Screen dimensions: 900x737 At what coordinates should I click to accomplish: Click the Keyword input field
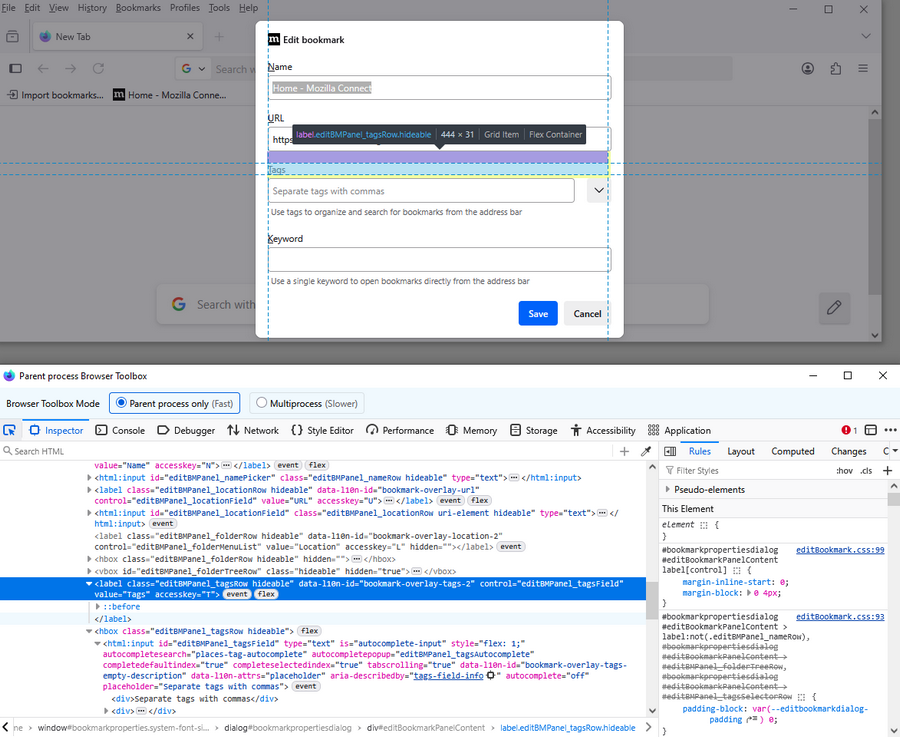[439, 260]
